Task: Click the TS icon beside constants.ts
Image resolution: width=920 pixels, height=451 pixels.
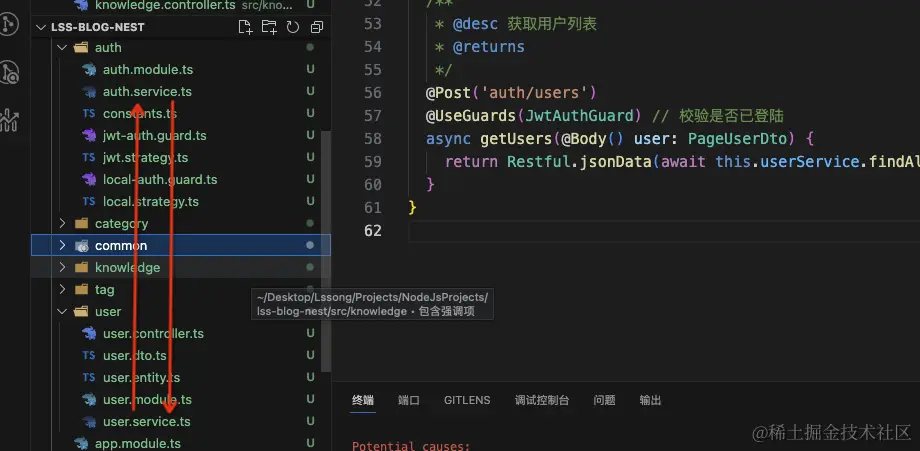Action: (89, 114)
